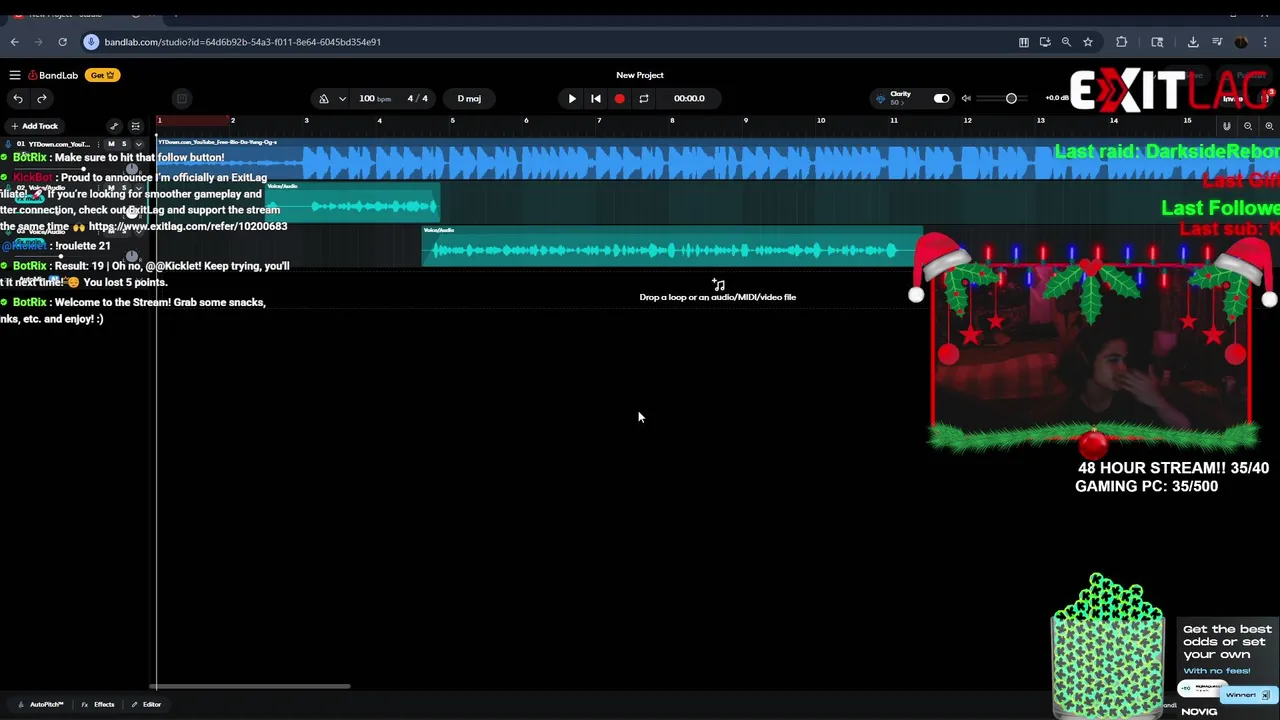Image resolution: width=1280 pixels, height=720 pixels.
Task: Zoom out the timeline
Action: point(1248,126)
